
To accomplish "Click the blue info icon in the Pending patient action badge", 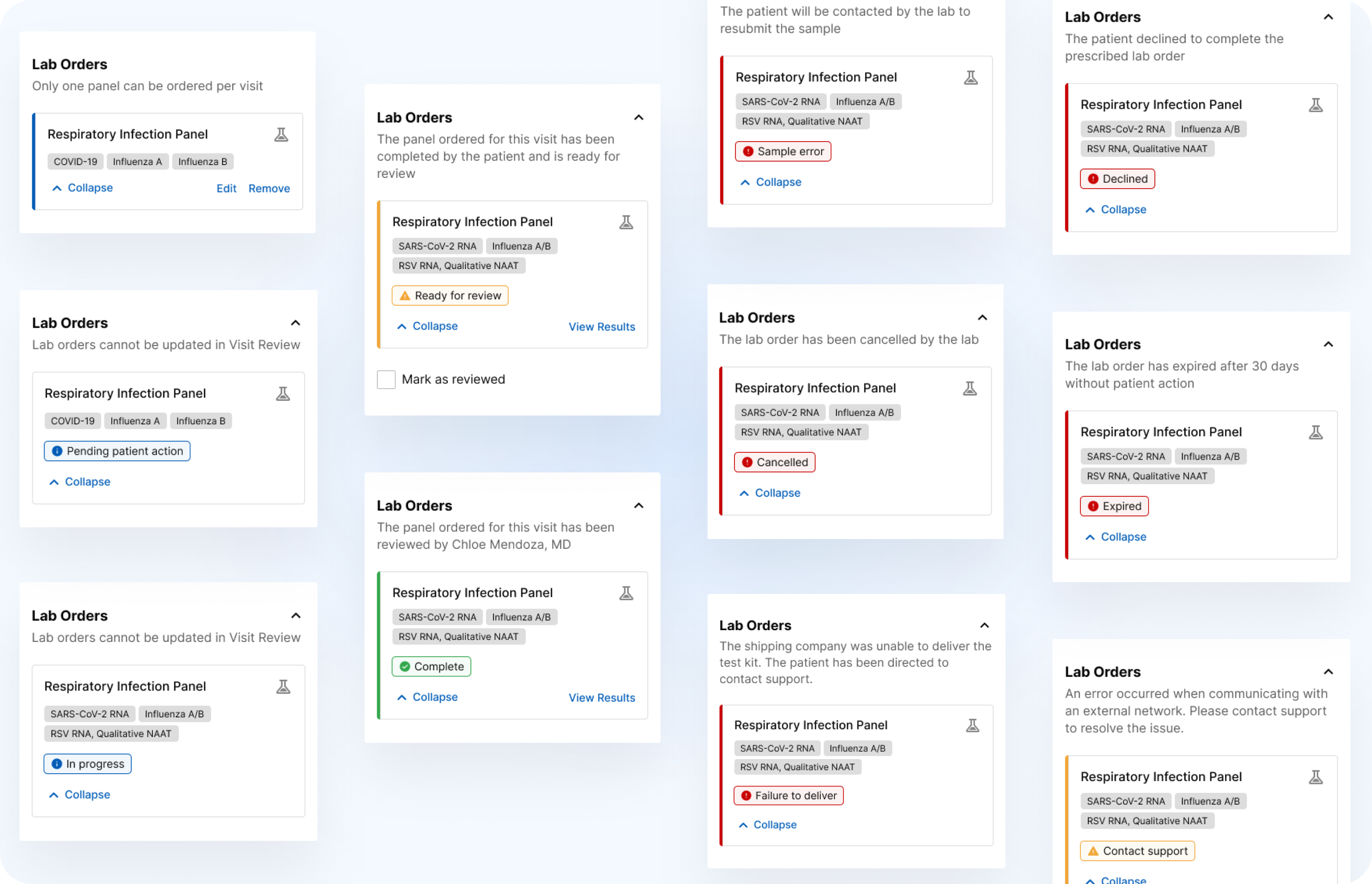I will tap(57, 451).
